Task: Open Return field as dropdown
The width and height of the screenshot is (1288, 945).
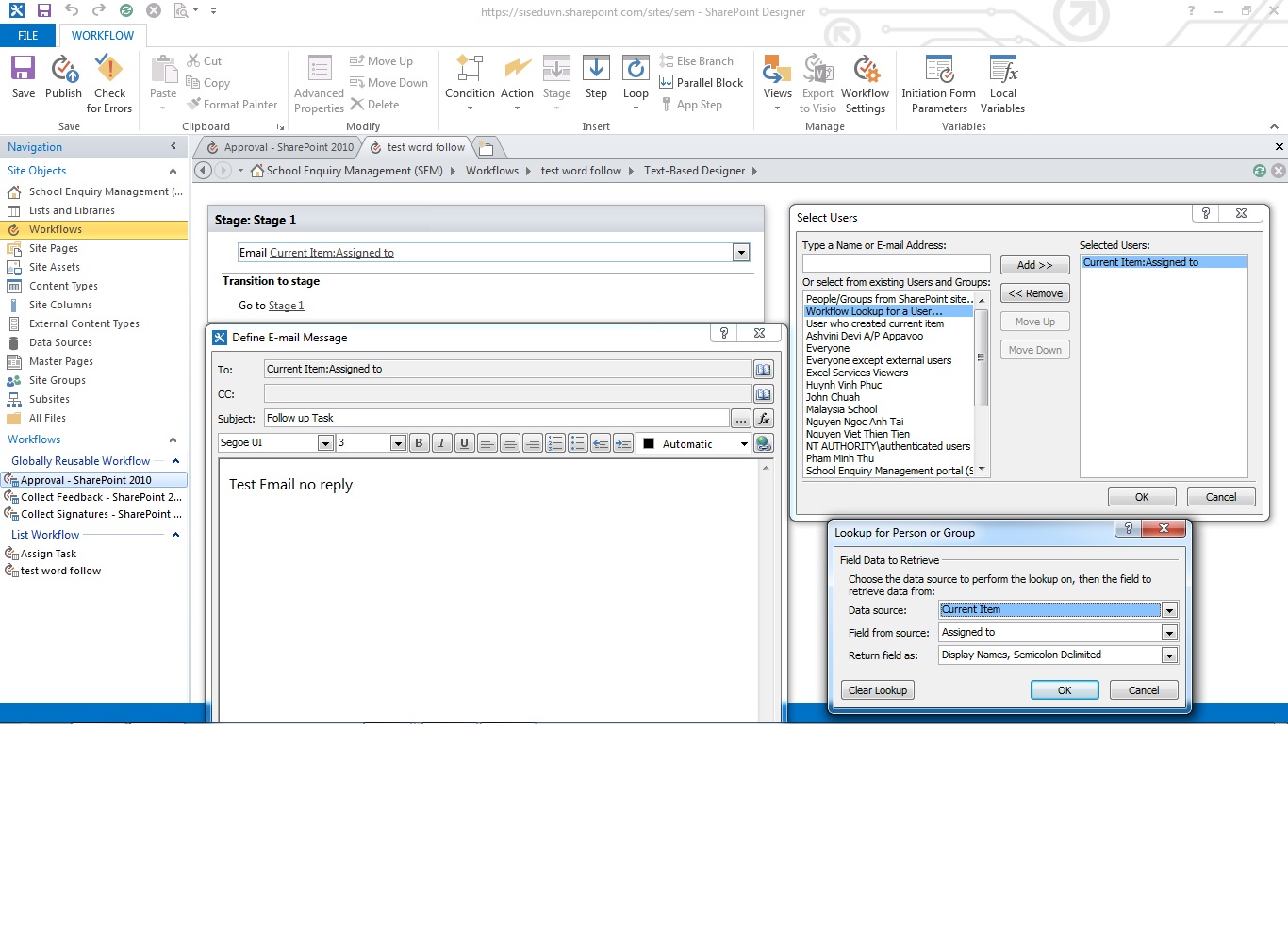Action: tap(1169, 655)
